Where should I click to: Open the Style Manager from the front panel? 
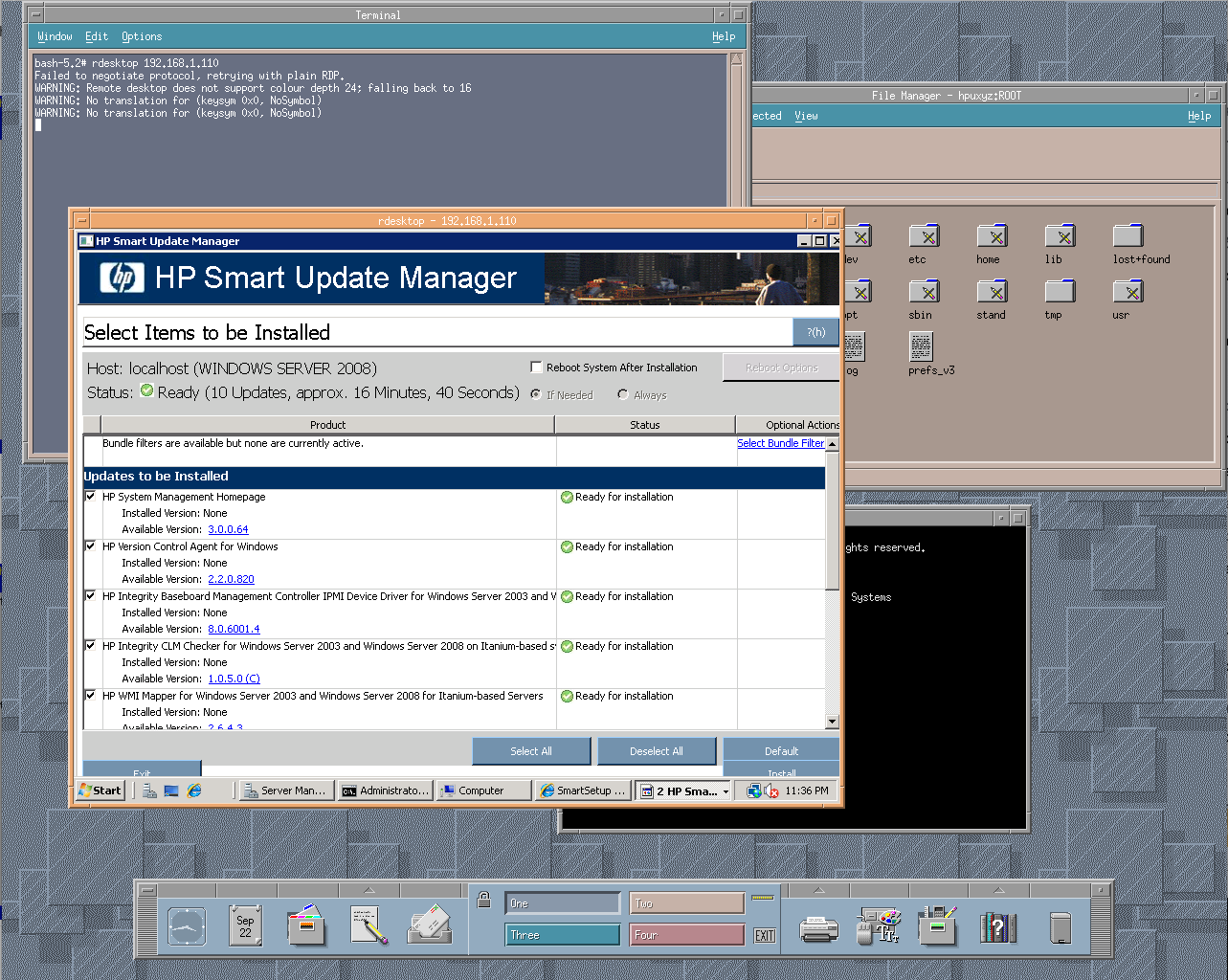pos(878,926)
